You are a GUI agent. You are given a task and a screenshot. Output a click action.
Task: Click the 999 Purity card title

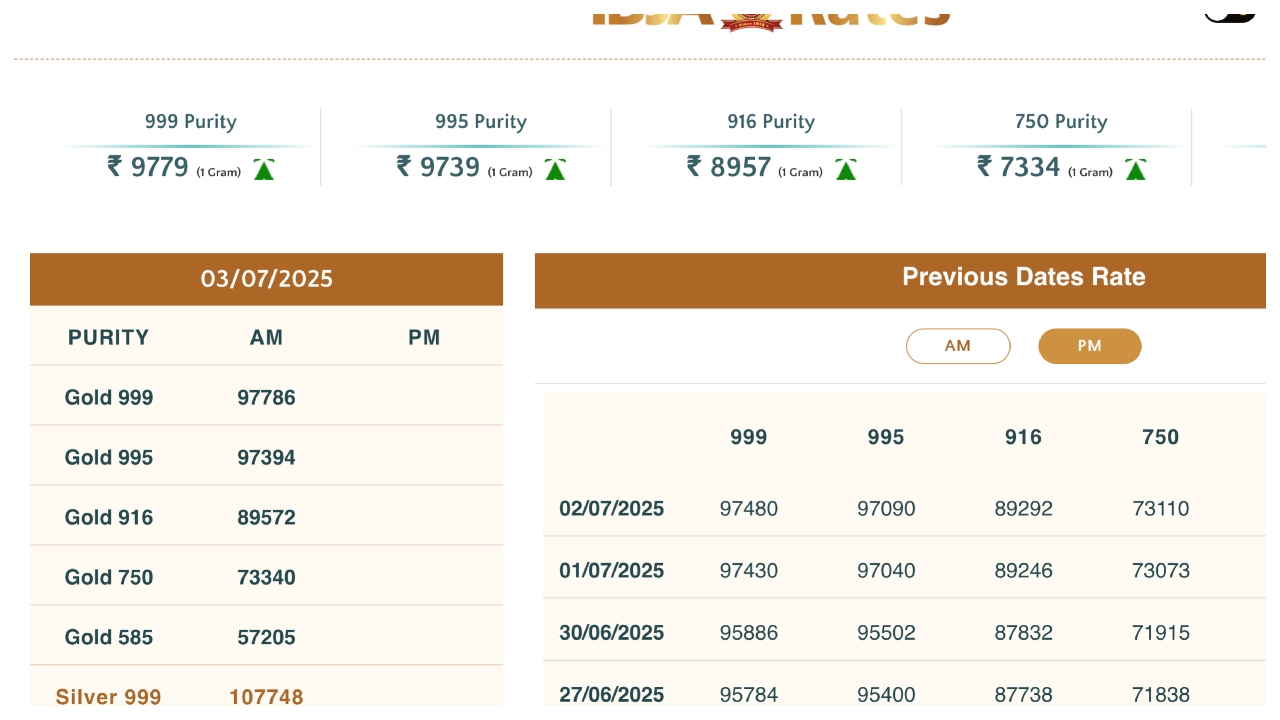(x=190, y=122)
